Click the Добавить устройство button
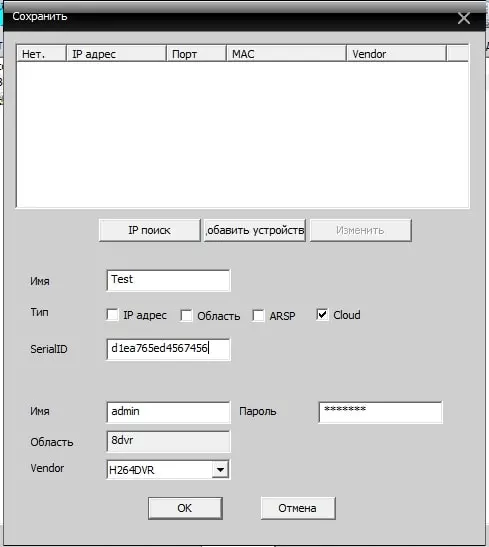 [255, 230]
